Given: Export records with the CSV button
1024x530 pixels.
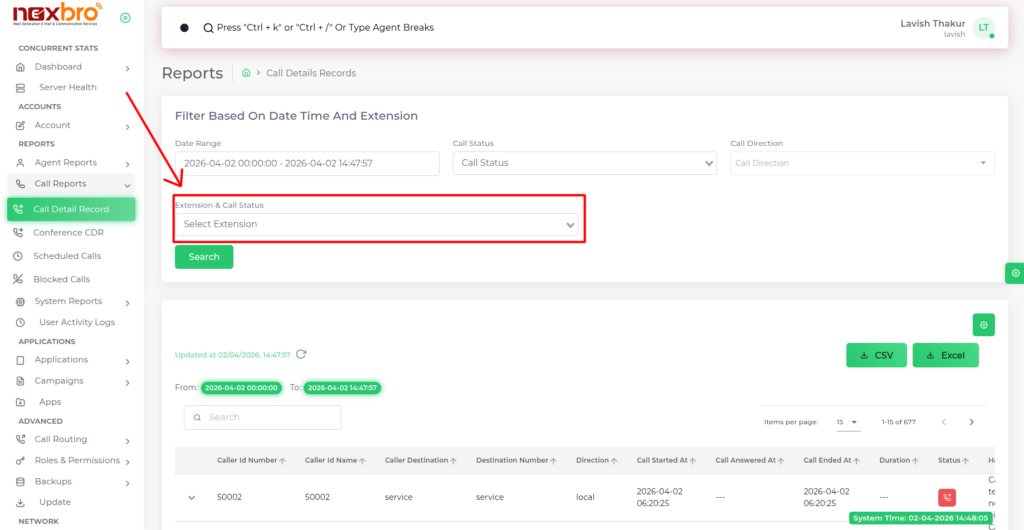Looking at the screenshot, I should click(x=876, y=355).
